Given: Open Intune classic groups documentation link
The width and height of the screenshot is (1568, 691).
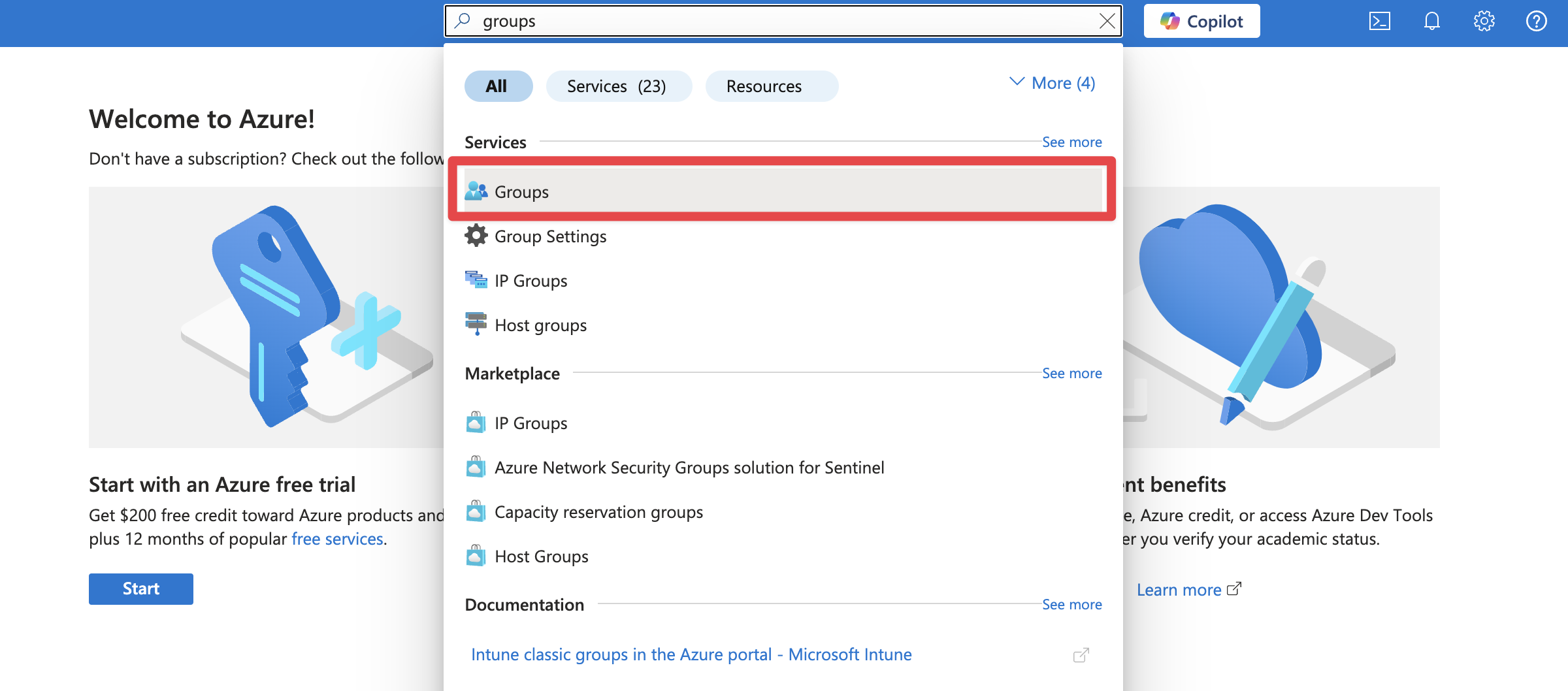Looking at the screenshot, I should pyautogui.click(x=691, y=654).
